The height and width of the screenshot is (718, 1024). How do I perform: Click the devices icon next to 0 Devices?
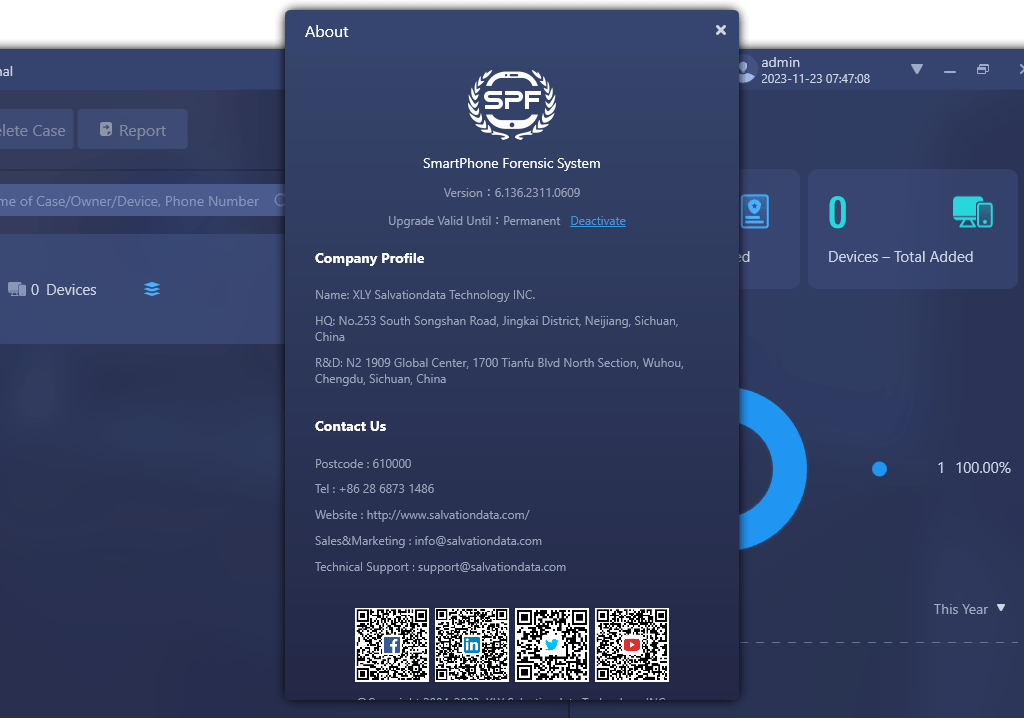(17, 289)
